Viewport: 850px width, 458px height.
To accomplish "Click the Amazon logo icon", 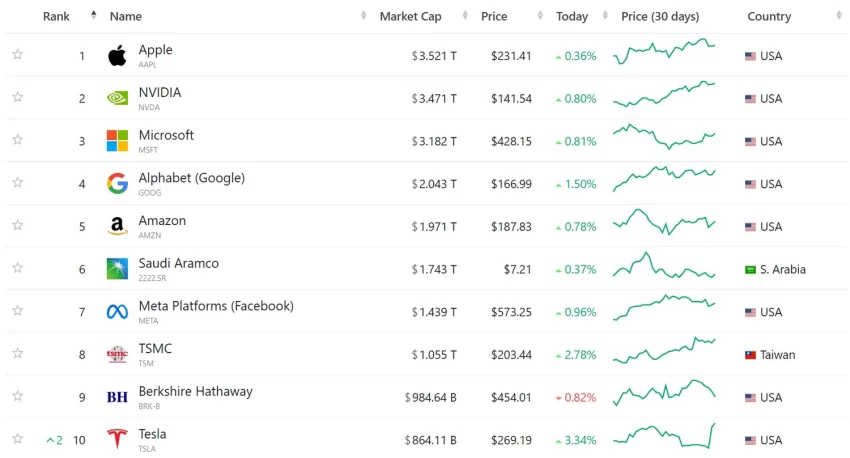I will pyautogui.click(x=117, y=227).
